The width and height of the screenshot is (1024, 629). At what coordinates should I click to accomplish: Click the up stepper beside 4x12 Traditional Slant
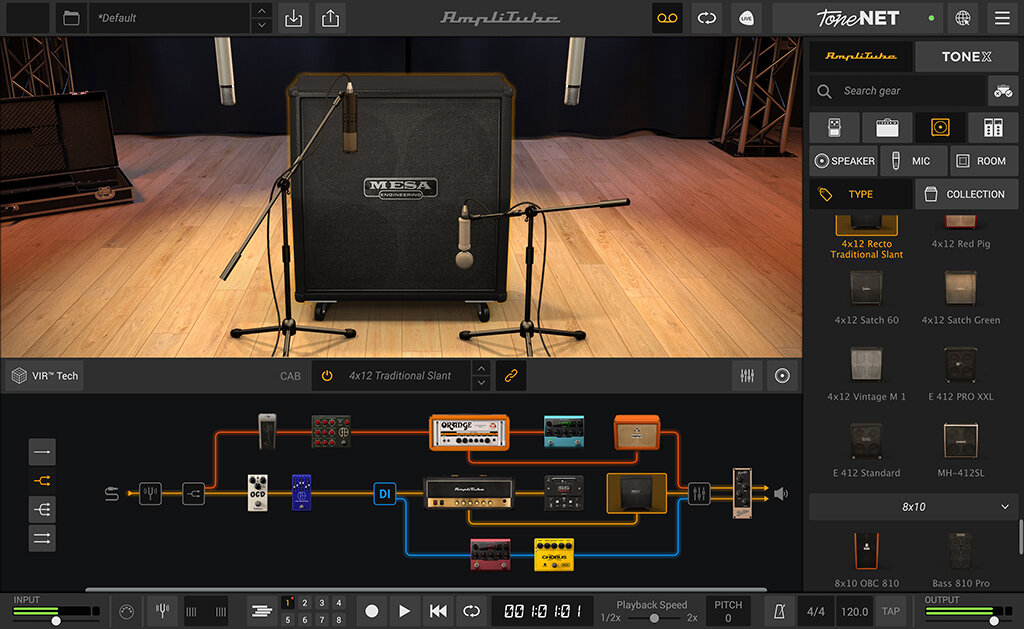click(481, 370)
